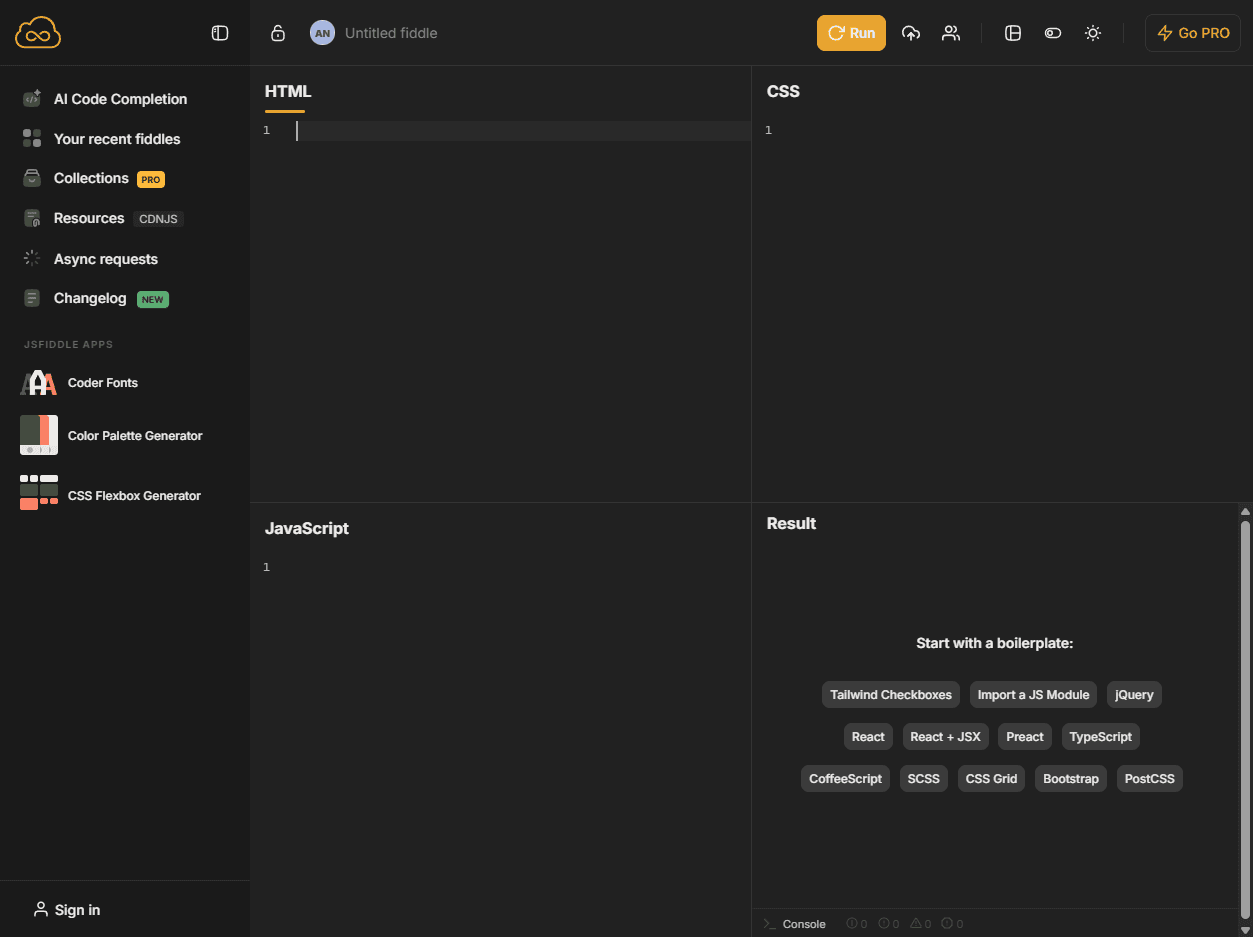Choose the Tailwind Checkboxes boilerplate
Viewport: 1253px width, 937px height.
[891, 695]
